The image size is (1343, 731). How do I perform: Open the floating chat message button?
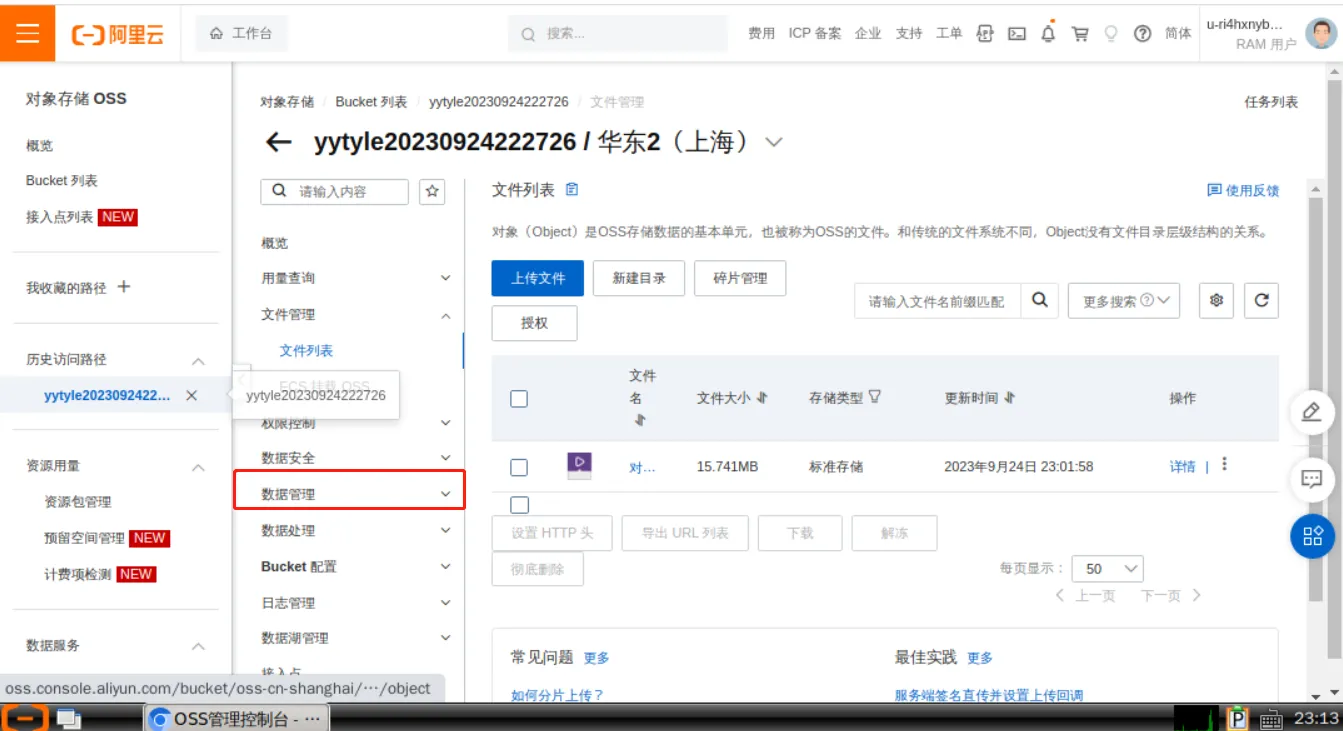point(1312,479)
